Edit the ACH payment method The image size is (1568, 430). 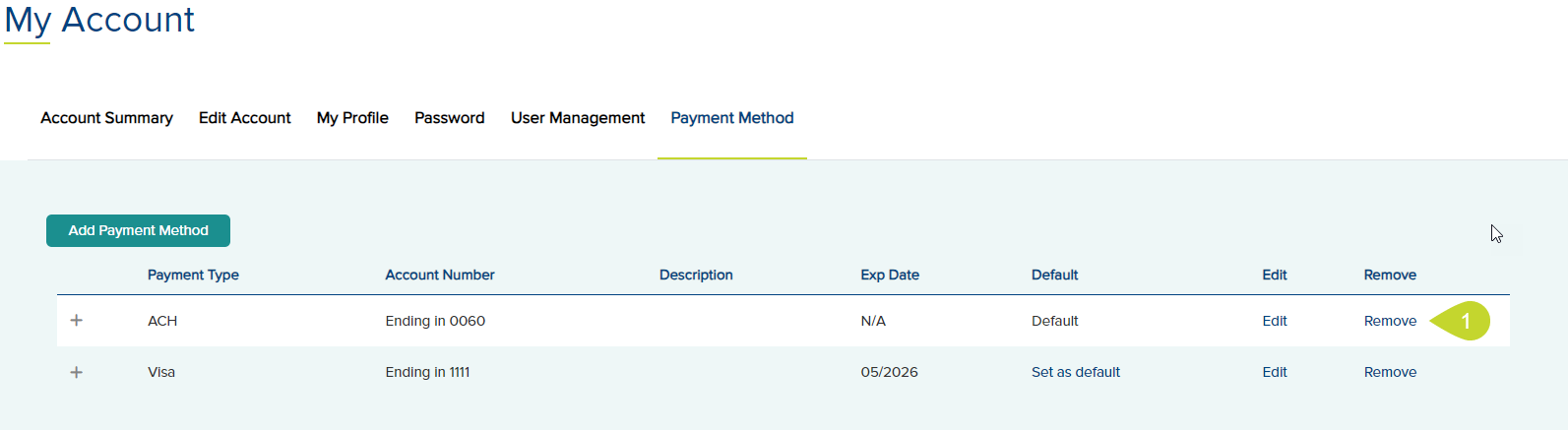tap(1275, 321)
